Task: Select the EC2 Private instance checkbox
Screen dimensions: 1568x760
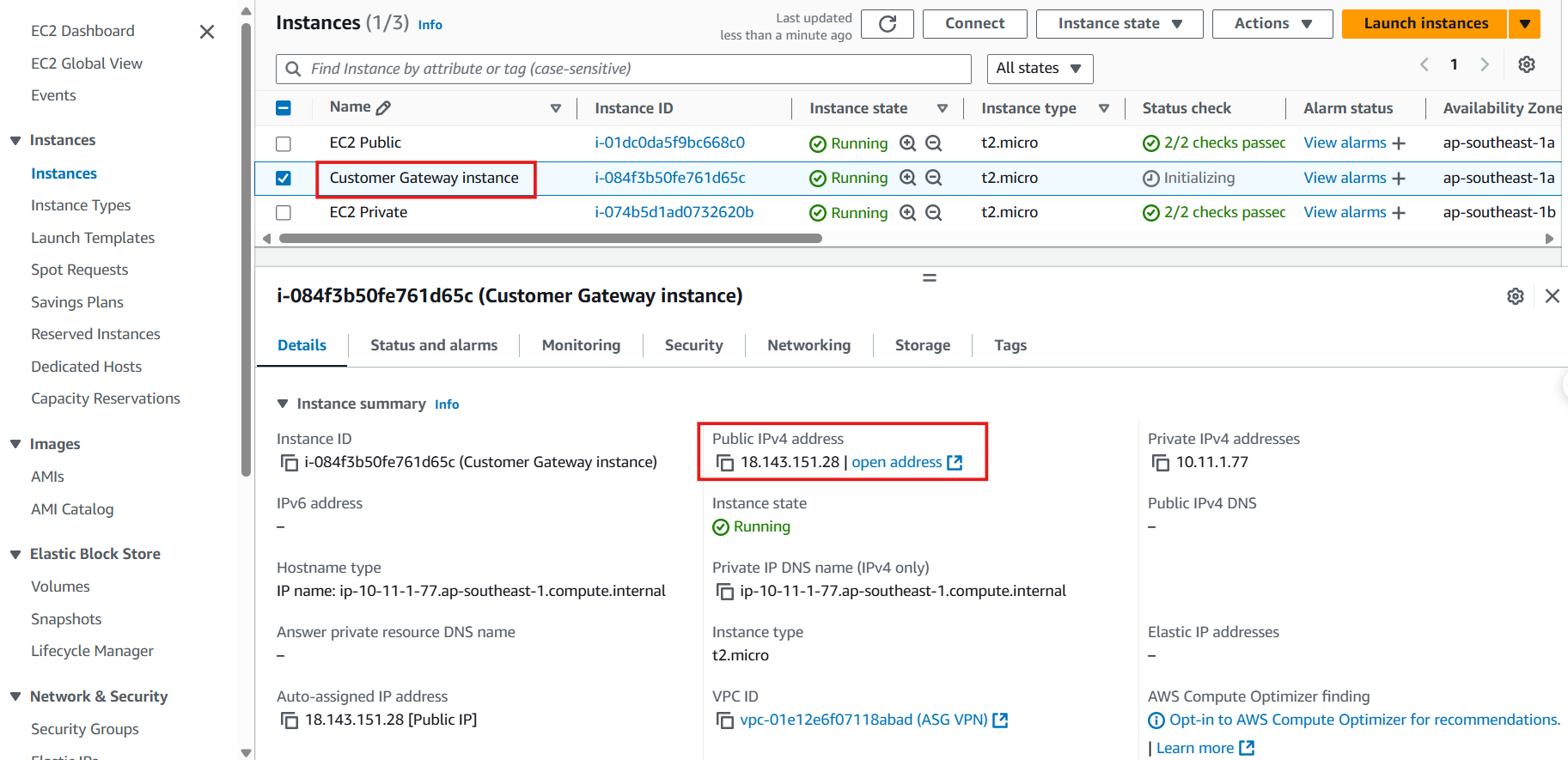Action: pyautogui.click(x=284, y=212)
